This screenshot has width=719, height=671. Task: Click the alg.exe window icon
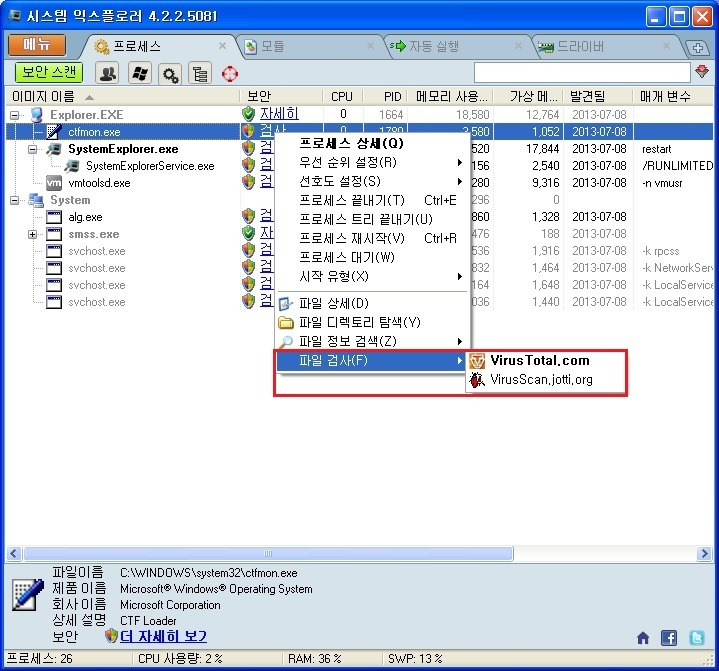pos(54,217)
